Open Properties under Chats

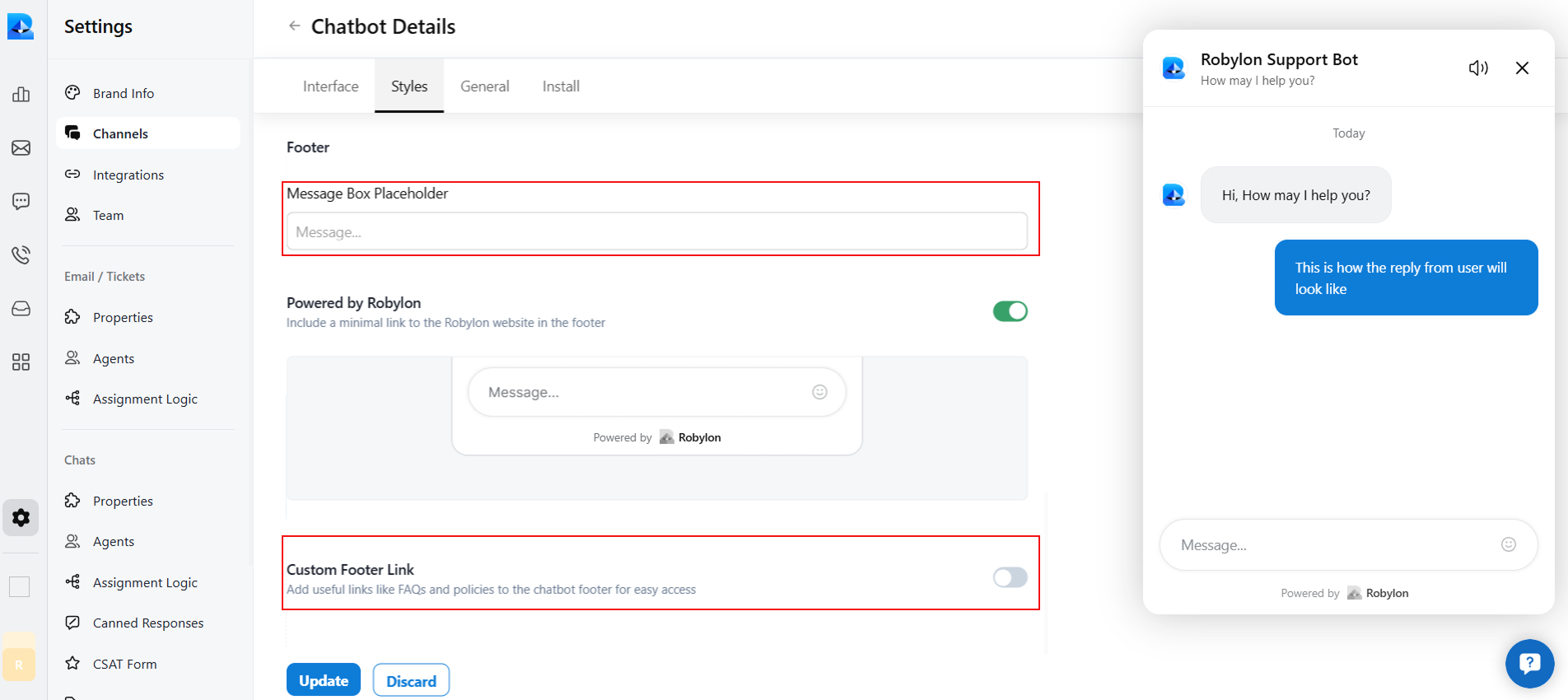(148, 501)
